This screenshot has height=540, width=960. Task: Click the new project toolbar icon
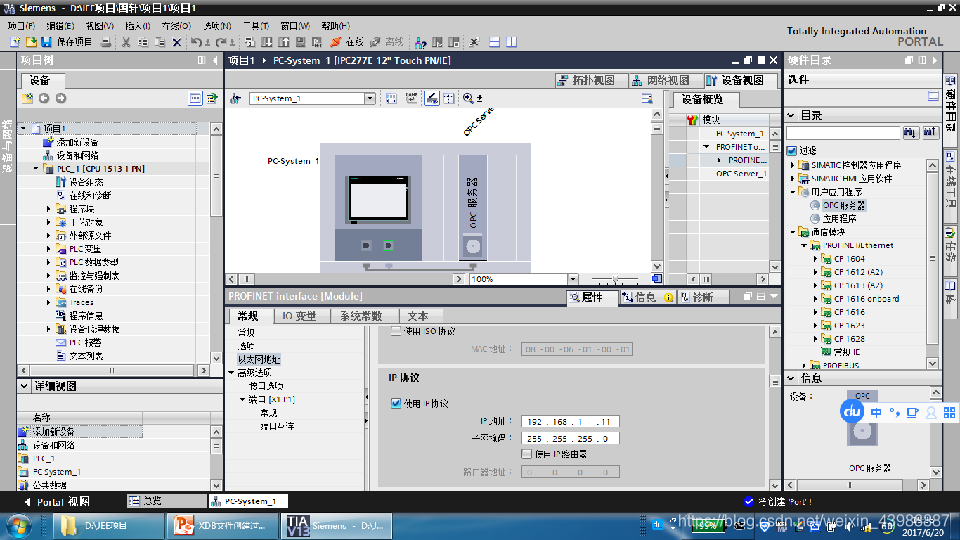click(15, 42)
